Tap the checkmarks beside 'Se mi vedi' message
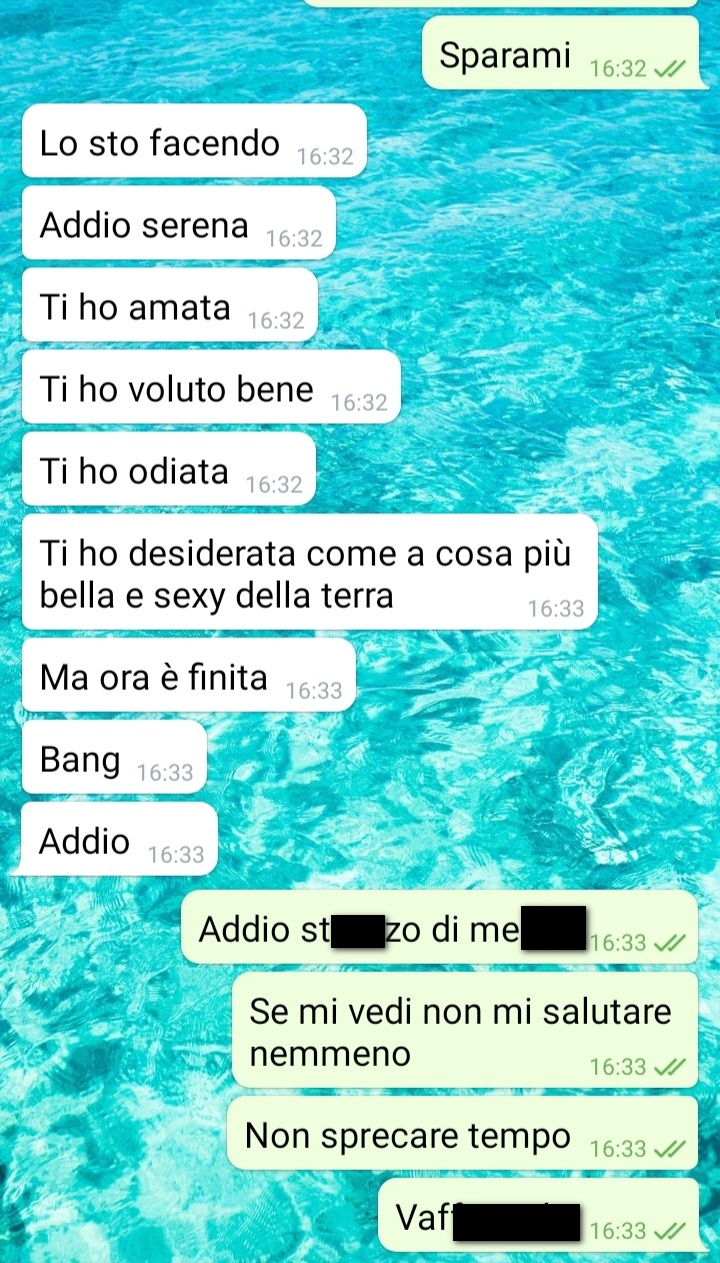The height and width of the screenshot is (1263, 720). click(x=669, y=1067)
